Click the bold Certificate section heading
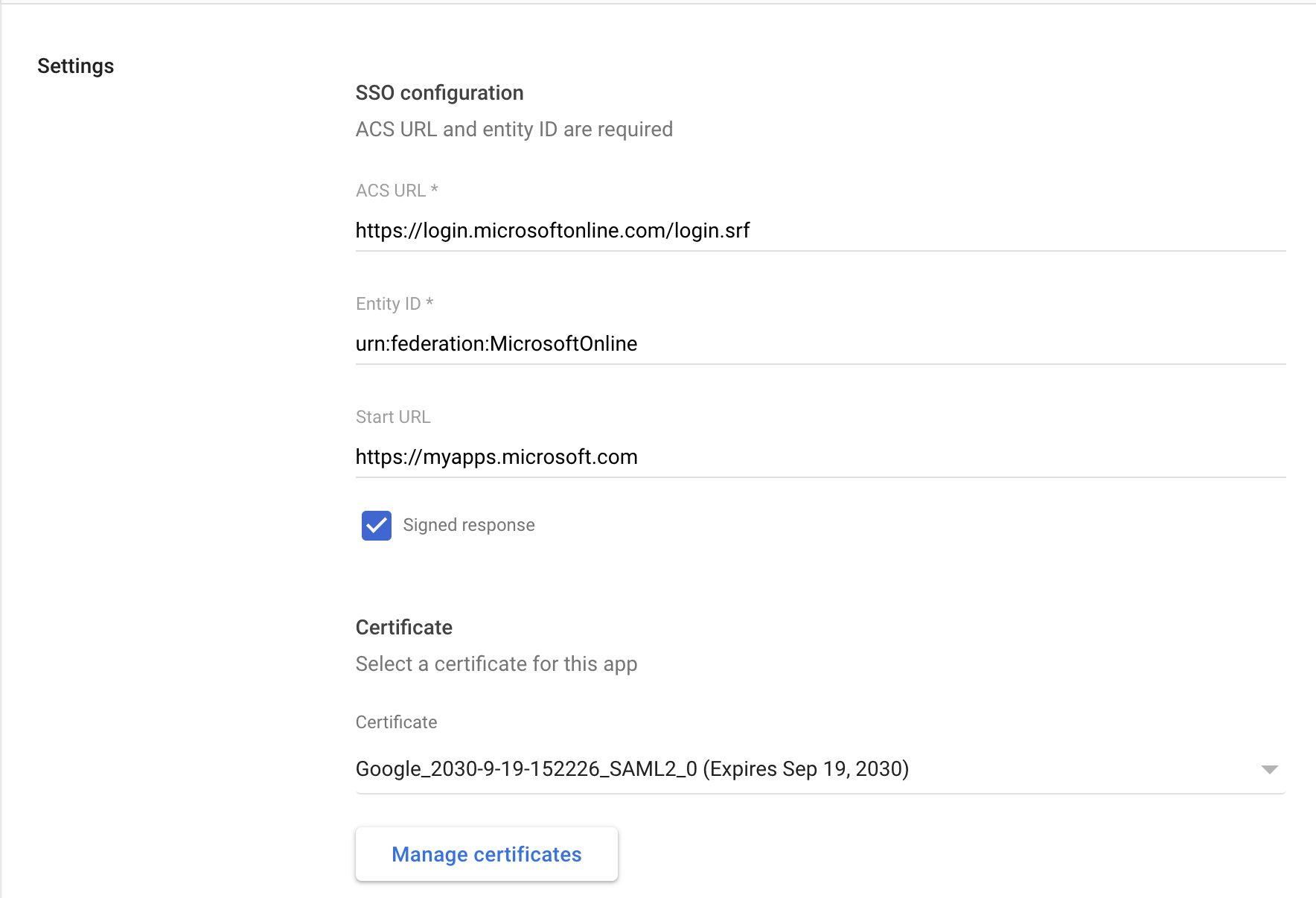The width and height of the screenshot is (1316, 898). [x=404, y=628]
